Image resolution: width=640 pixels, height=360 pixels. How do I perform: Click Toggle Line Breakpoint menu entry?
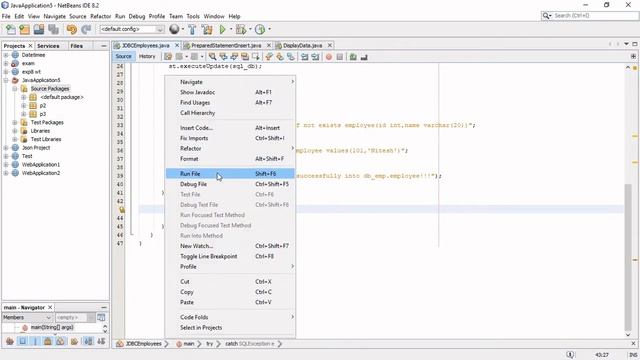click(230, 256)
